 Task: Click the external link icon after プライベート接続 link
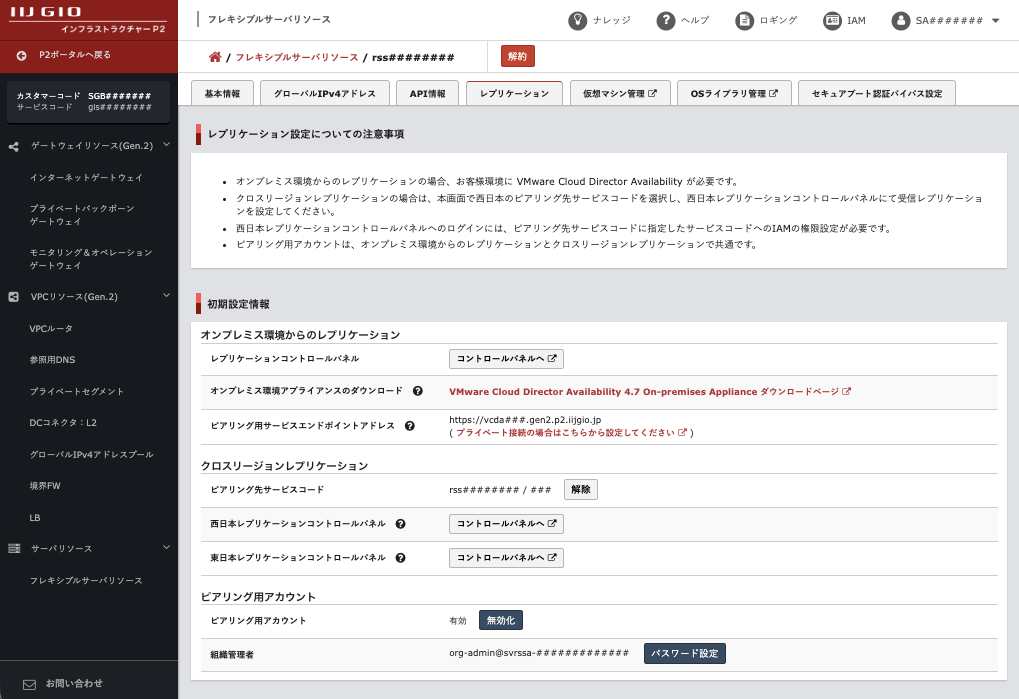point(682,432)
